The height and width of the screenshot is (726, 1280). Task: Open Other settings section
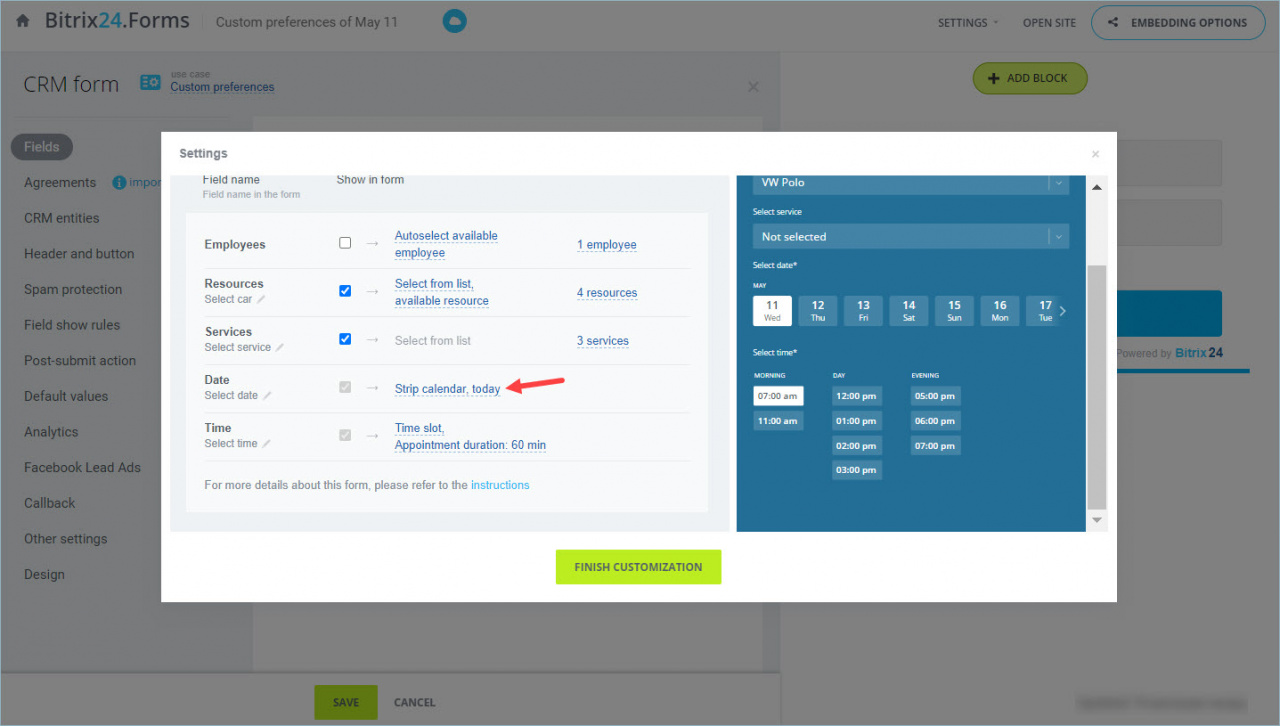[x=65, y=539]
